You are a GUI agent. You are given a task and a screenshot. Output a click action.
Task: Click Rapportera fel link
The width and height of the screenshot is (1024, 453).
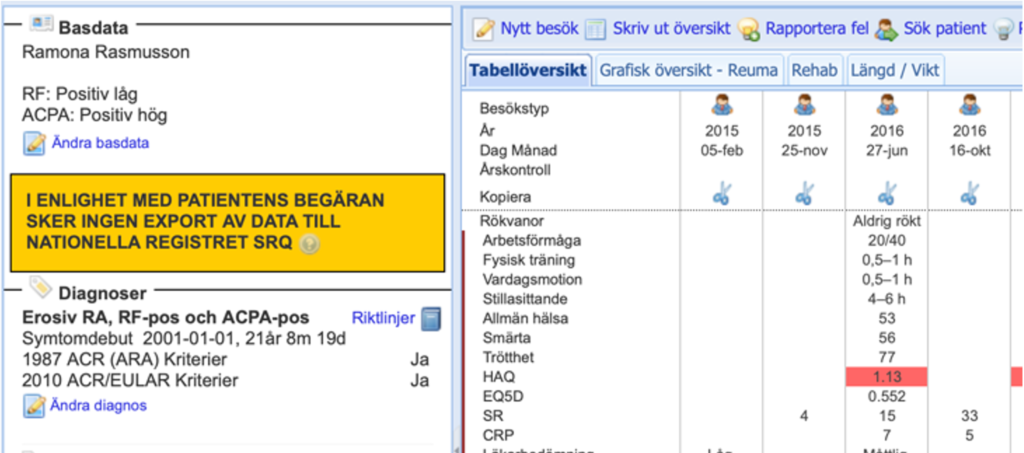tap(817, 29)
